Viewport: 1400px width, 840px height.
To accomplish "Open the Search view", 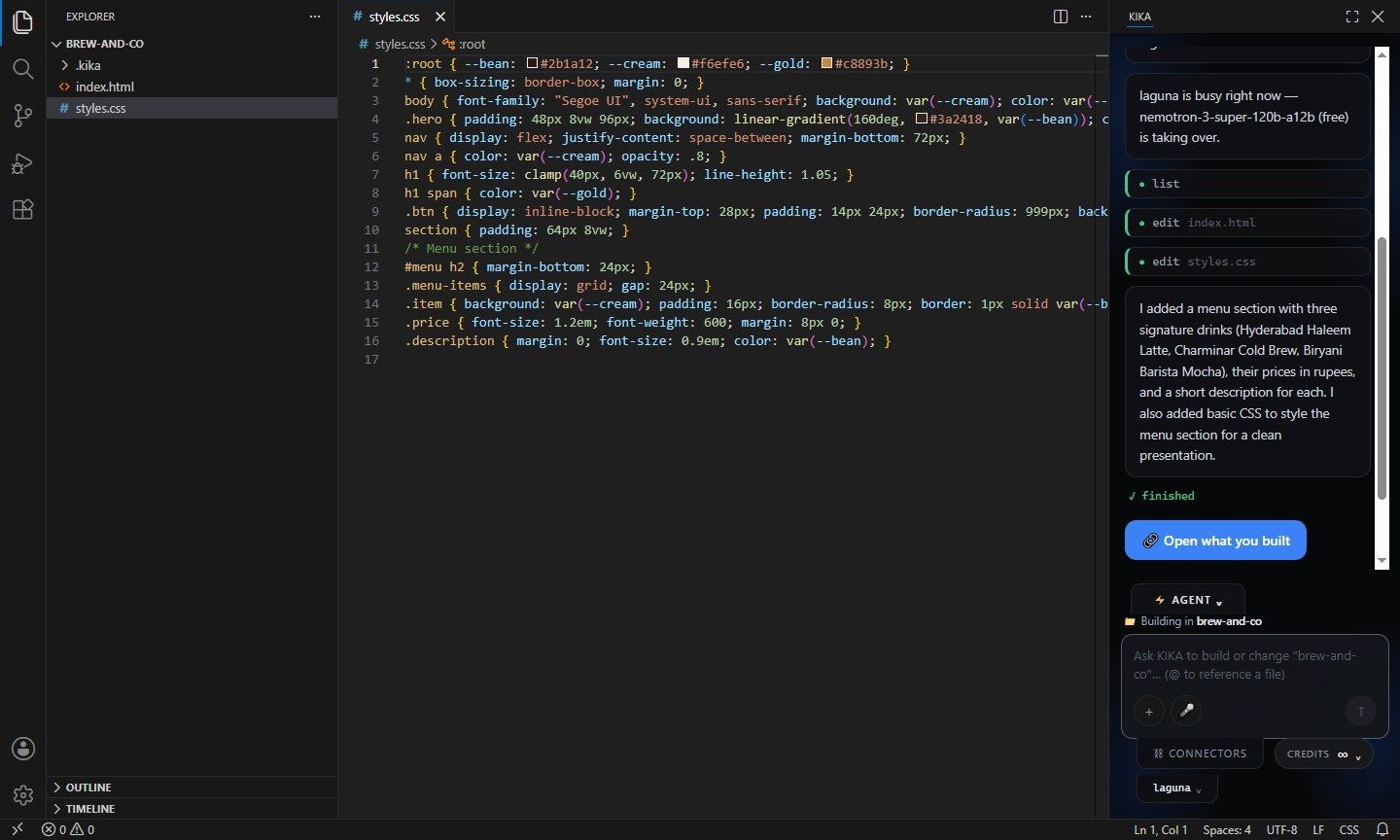I will click(x=22, y=68).
